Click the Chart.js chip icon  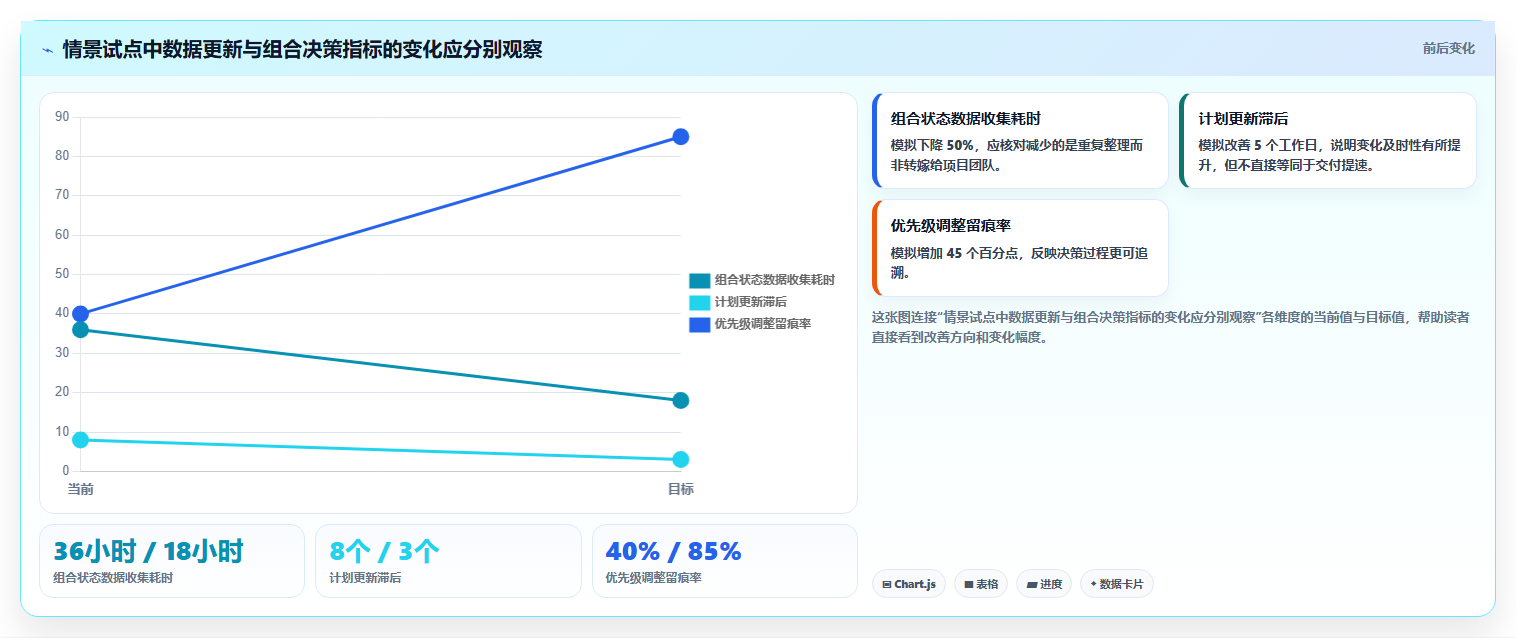886,584
